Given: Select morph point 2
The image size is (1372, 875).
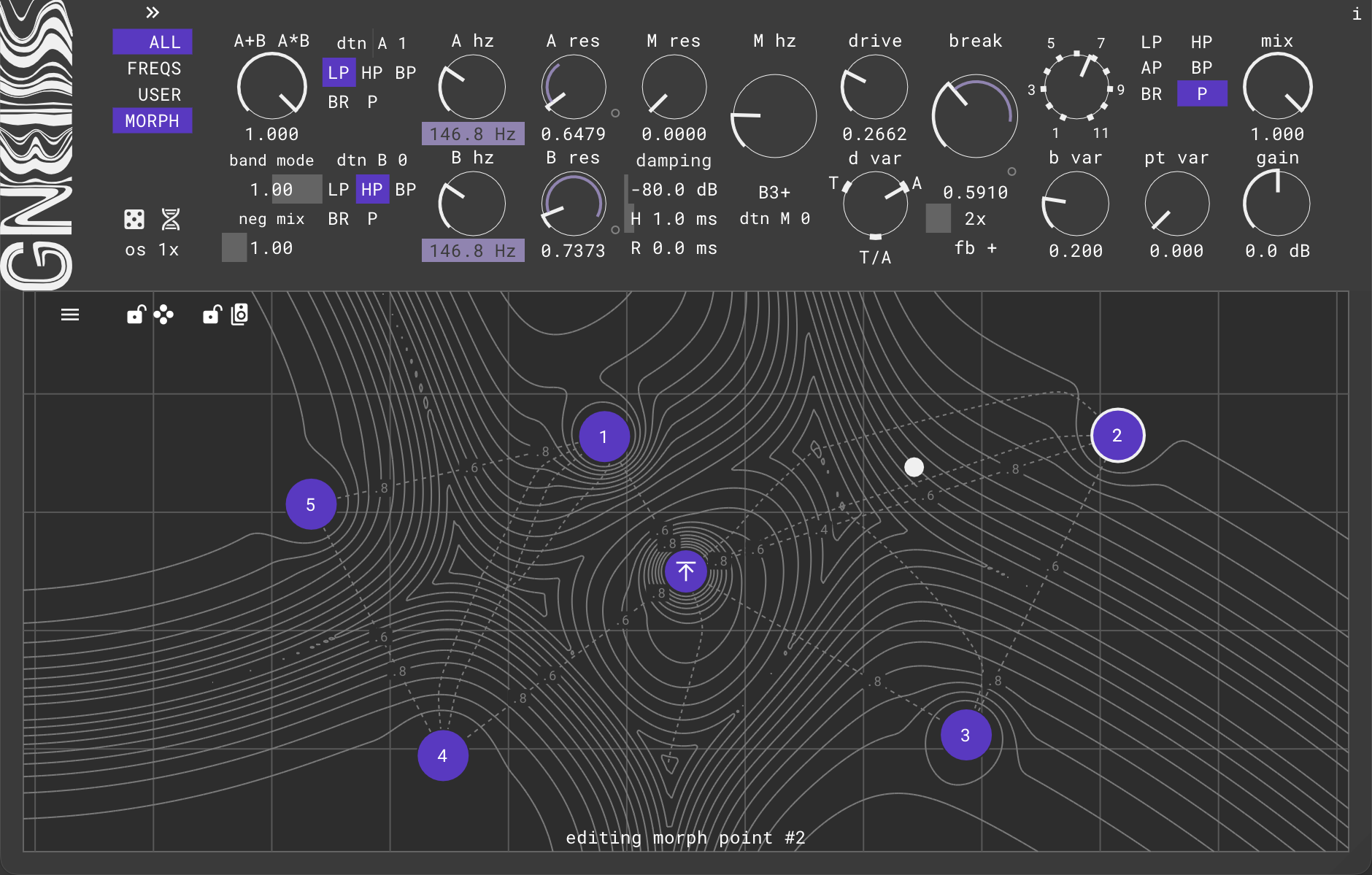Looking at the screenshot, I should pos(1117,435).
